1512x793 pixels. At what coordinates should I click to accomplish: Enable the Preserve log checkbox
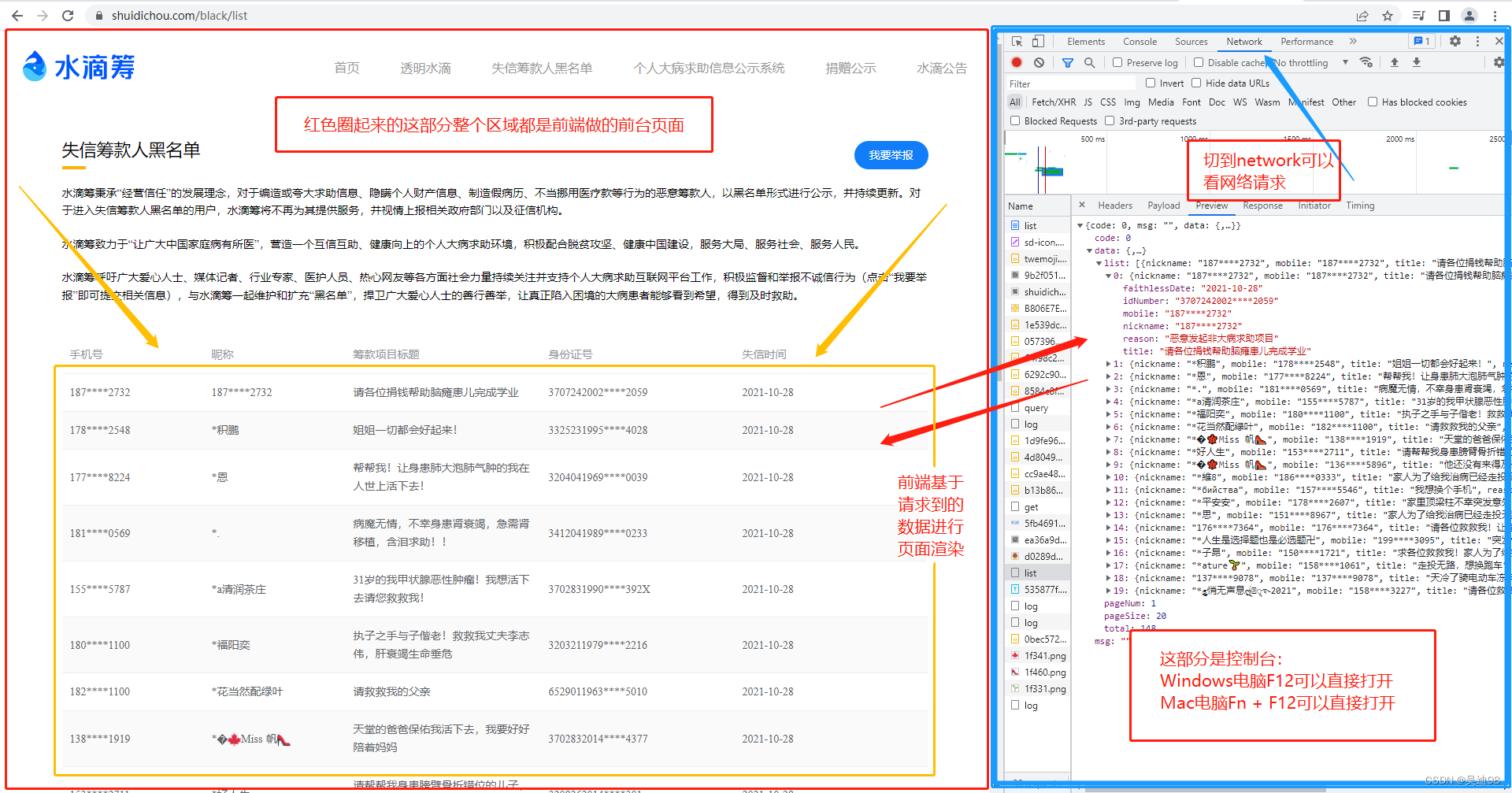click(x=1117, y=62)
